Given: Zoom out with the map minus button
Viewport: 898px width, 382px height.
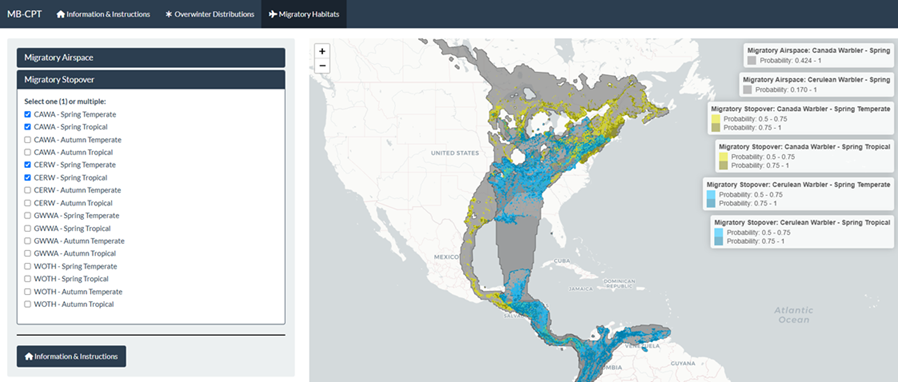Looking at the screenshot, I should coord(322,66).
